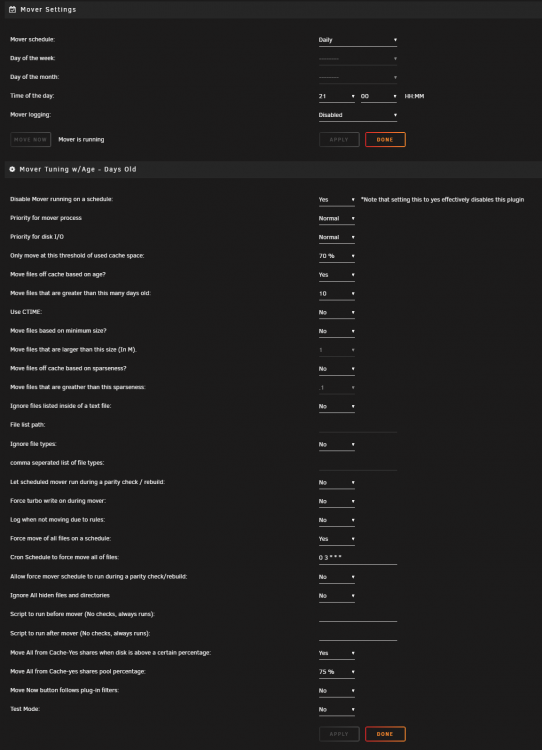This screenshot has height=750, width=542.
Task: Change the Cache-yes shares pool percentage 75 % dropdown
Action: [337, 672]
